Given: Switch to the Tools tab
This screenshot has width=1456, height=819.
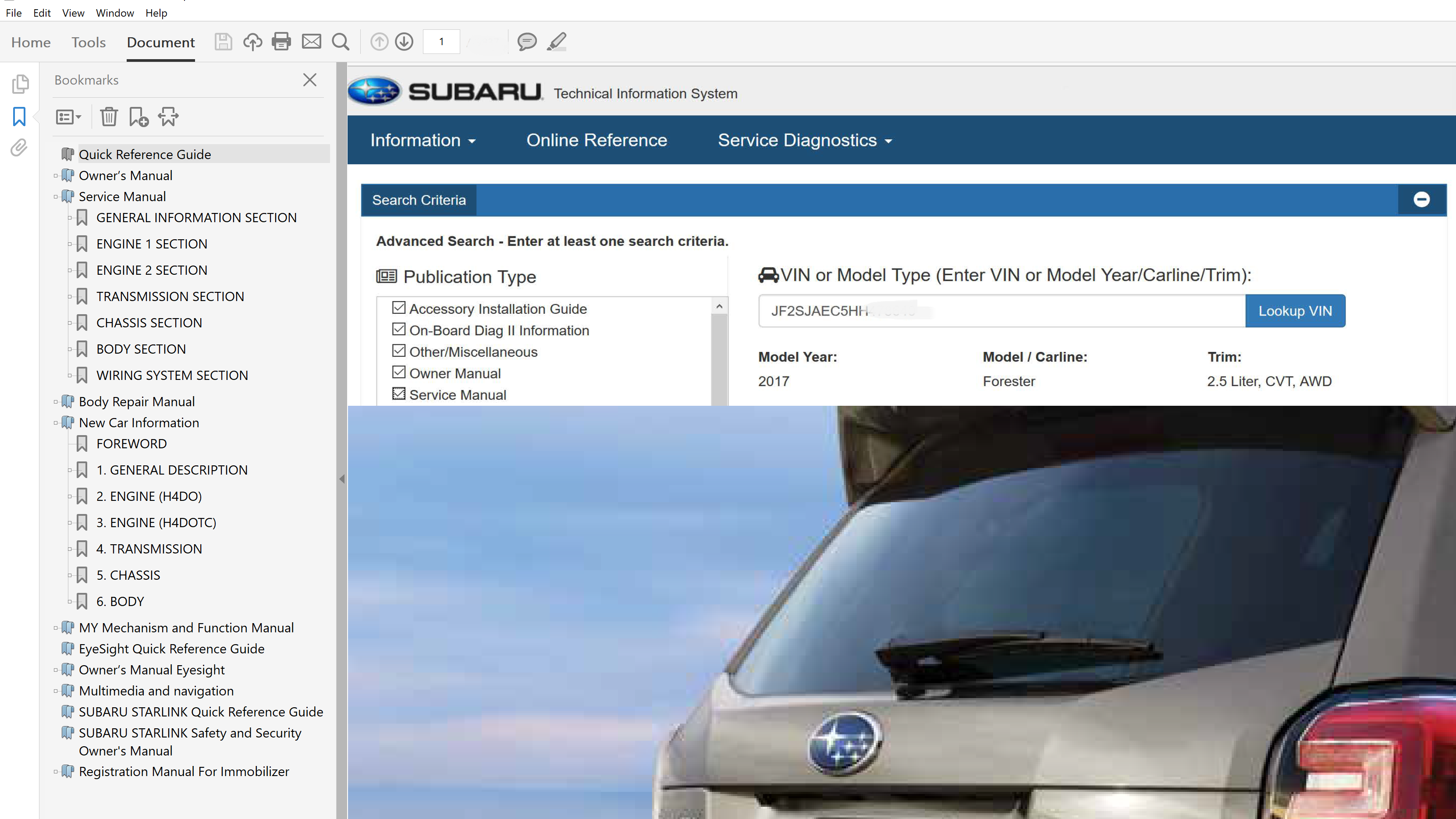Looking at the screenshot, I should pos(88,43).
